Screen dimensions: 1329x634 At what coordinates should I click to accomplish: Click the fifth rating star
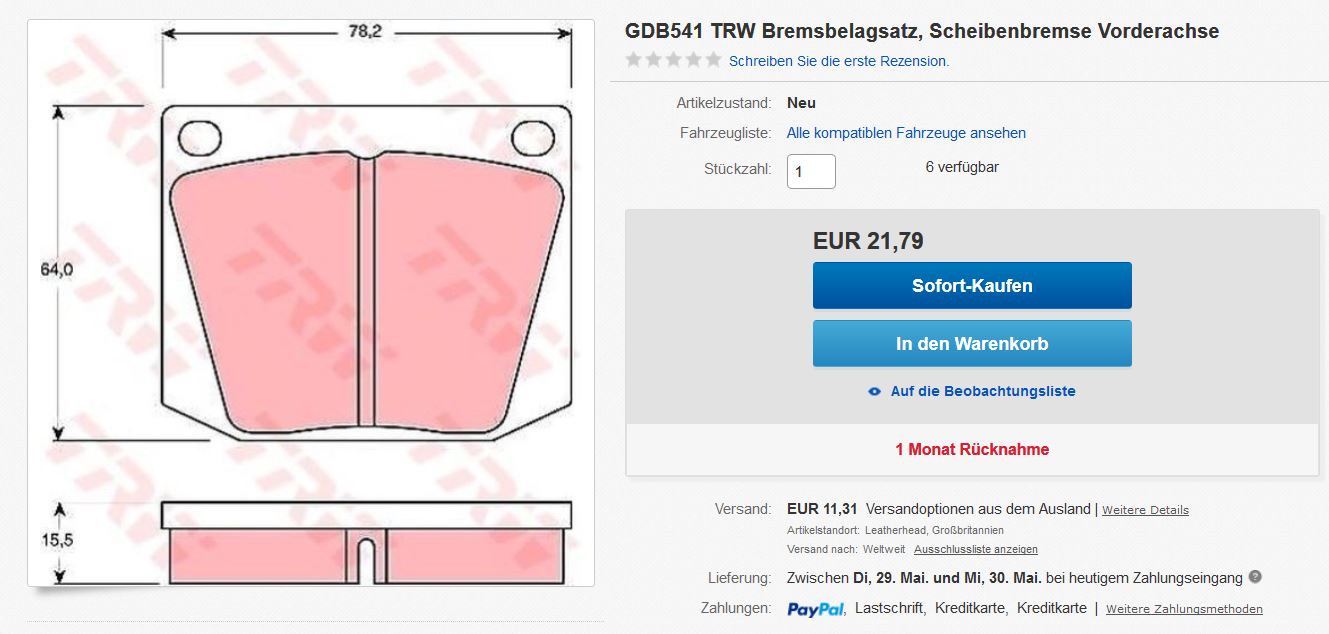coord(713,60)
